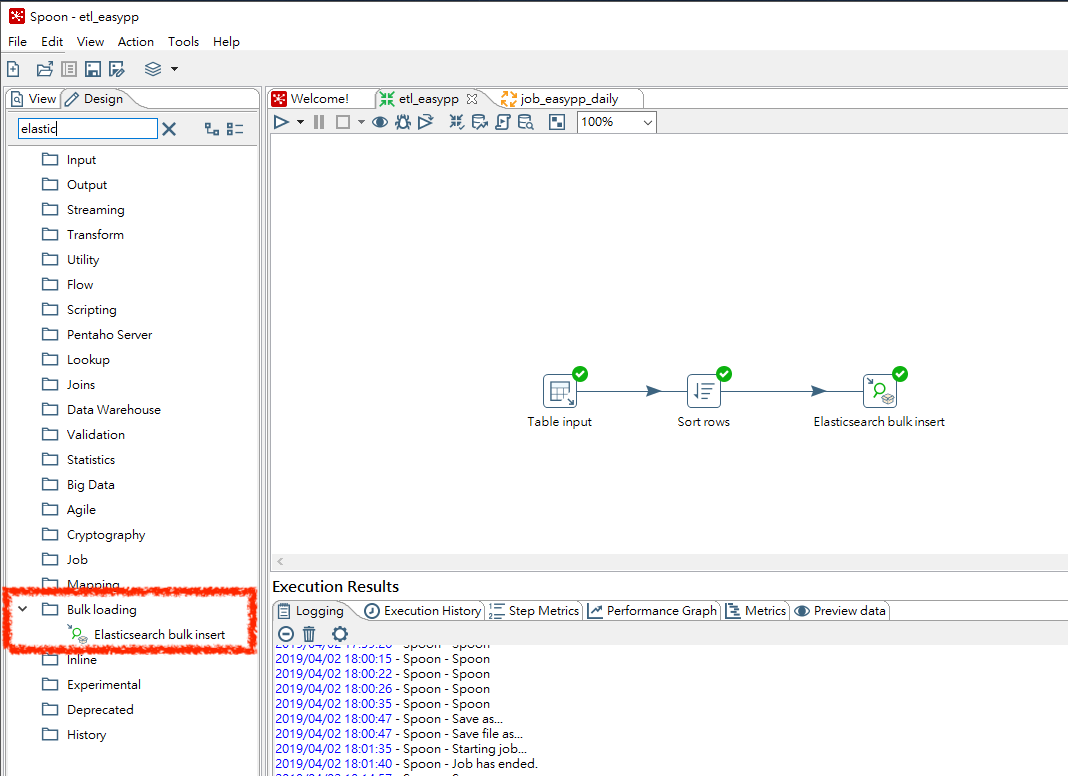The width and height of the screenshot is (1068, 776).
Task: Click the Save as toolbar icon
Action: 117,69
